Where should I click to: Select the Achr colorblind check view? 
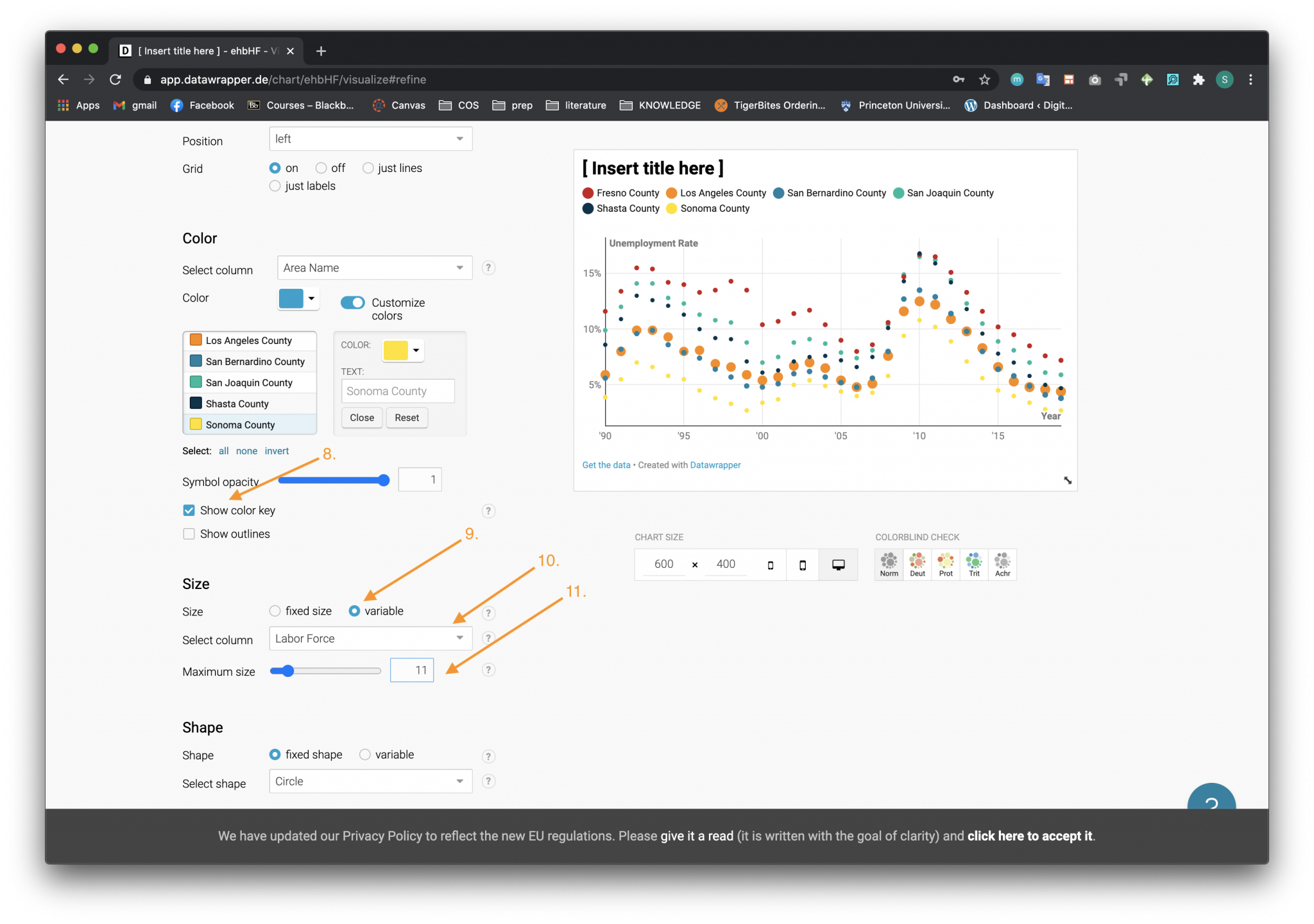pos(1003,564)
